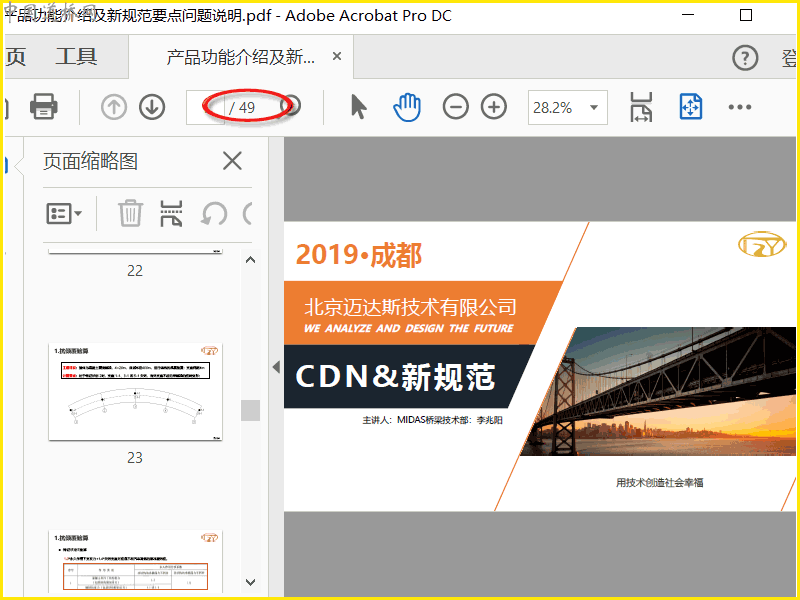Click the '用技术创造社会幸福' text
This screenshot has height=600, width=800.
point(660,483)
